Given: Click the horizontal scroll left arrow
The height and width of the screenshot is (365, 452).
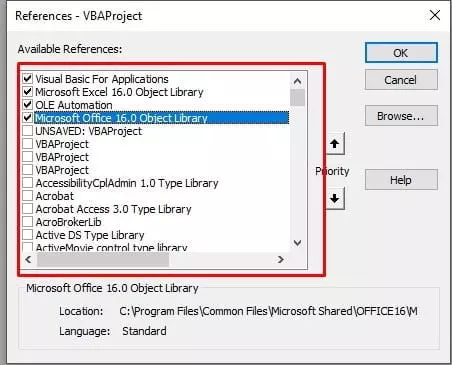Looking at the screenshot, I should (x=29, y=259).
